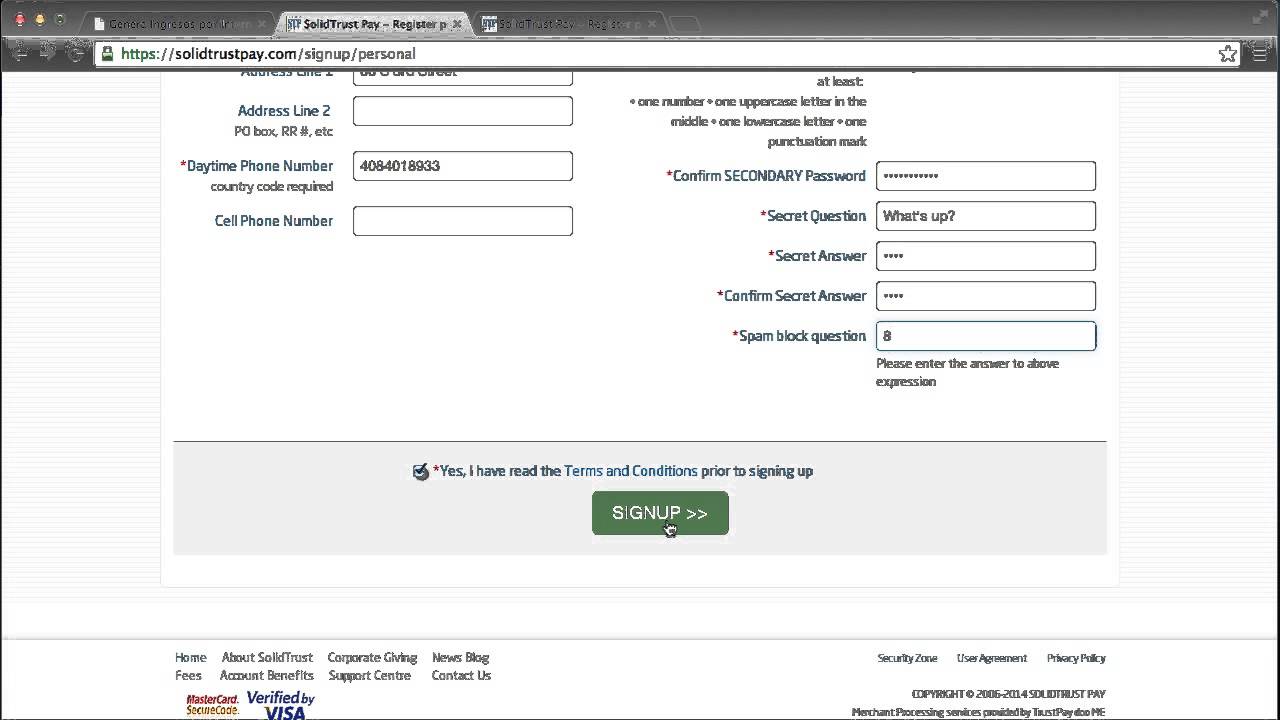Bookmark this page with the star icon
This screenshot has height=720, width=1280.
(1228, 54)
